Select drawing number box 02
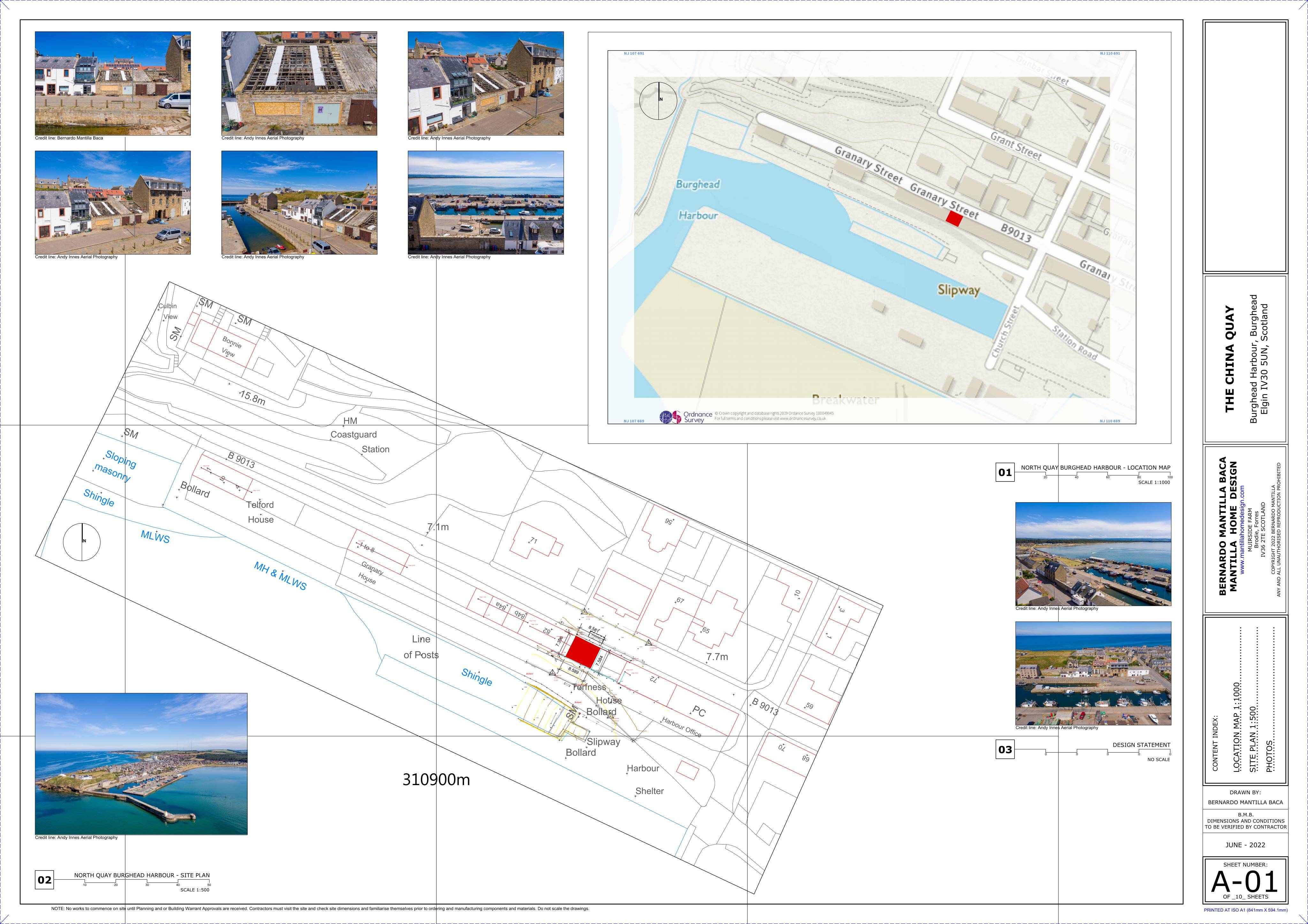1308x924 pixels. (x=44, y=880)
